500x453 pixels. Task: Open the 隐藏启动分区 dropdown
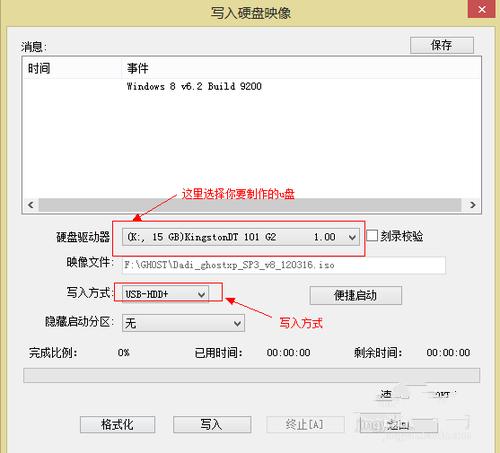tap(183, 323)
